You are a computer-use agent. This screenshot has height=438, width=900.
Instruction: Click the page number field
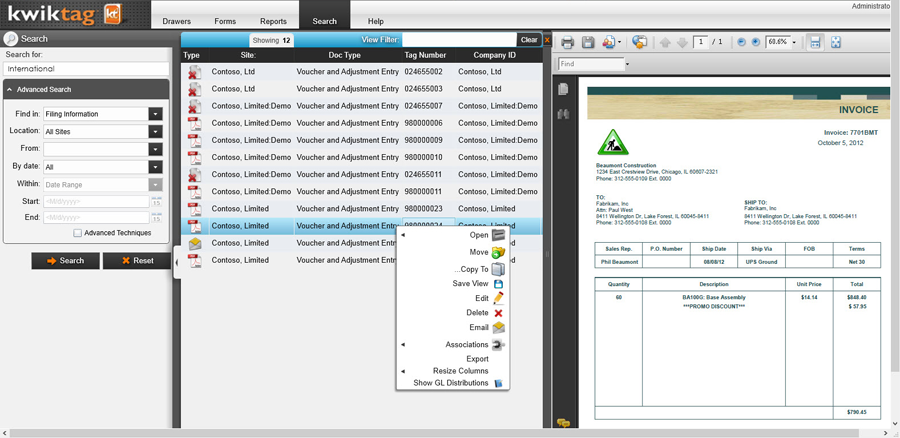pyautogui.click(x=701, y=42)
